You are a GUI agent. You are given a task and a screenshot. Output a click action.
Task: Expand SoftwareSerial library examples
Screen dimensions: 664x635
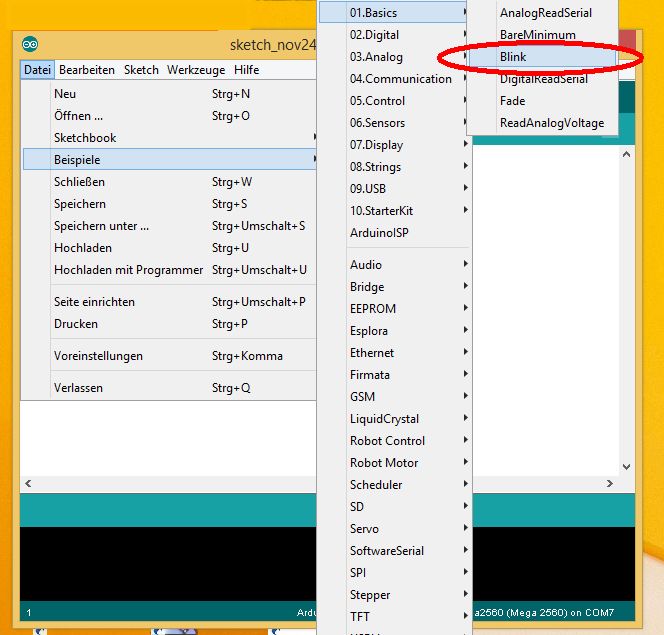[395, 551]
